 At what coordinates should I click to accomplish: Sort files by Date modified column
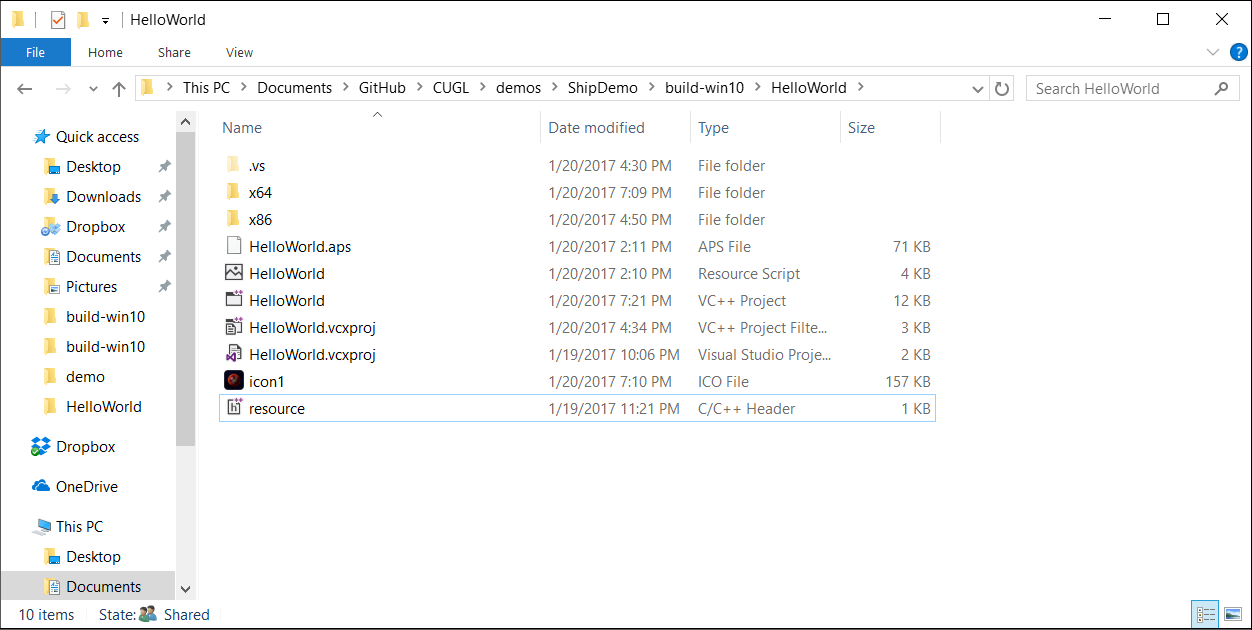pos(596,128)
